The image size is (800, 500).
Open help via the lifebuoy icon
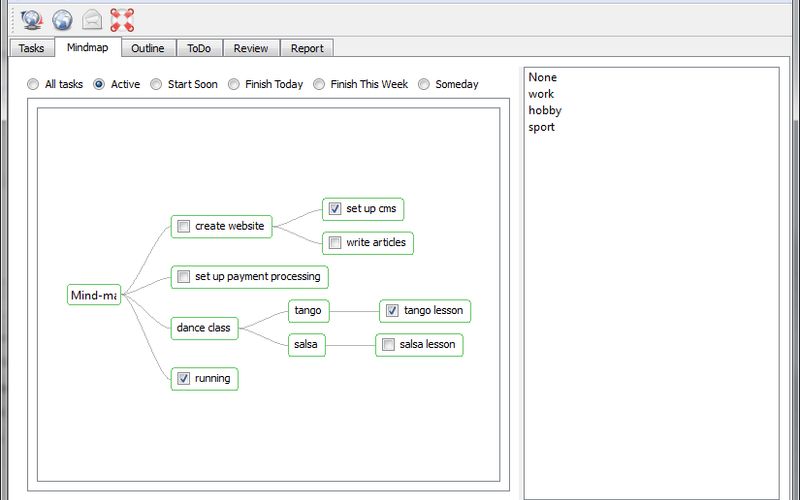tap(122, 19)
